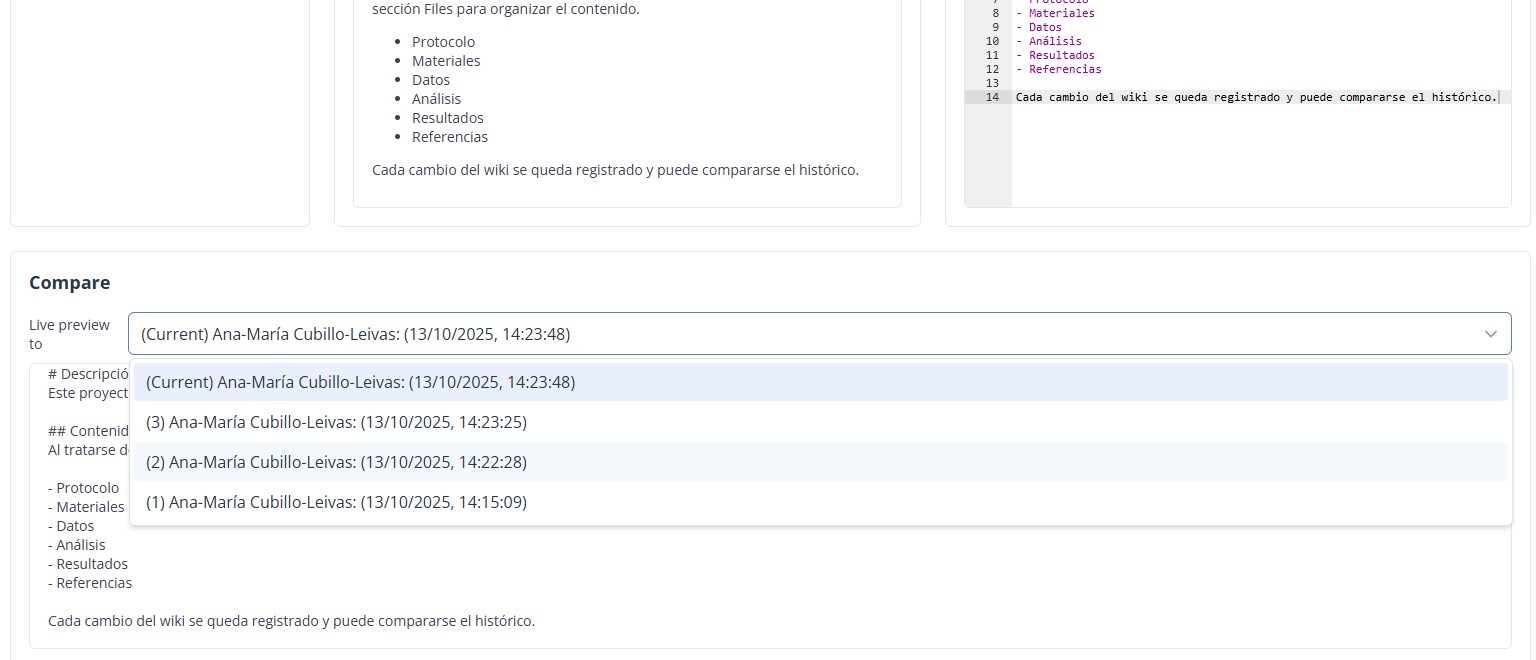Screen dimensions: 1536x660
Task: Click the 'Compare' section heading
Action: point(70,283)
